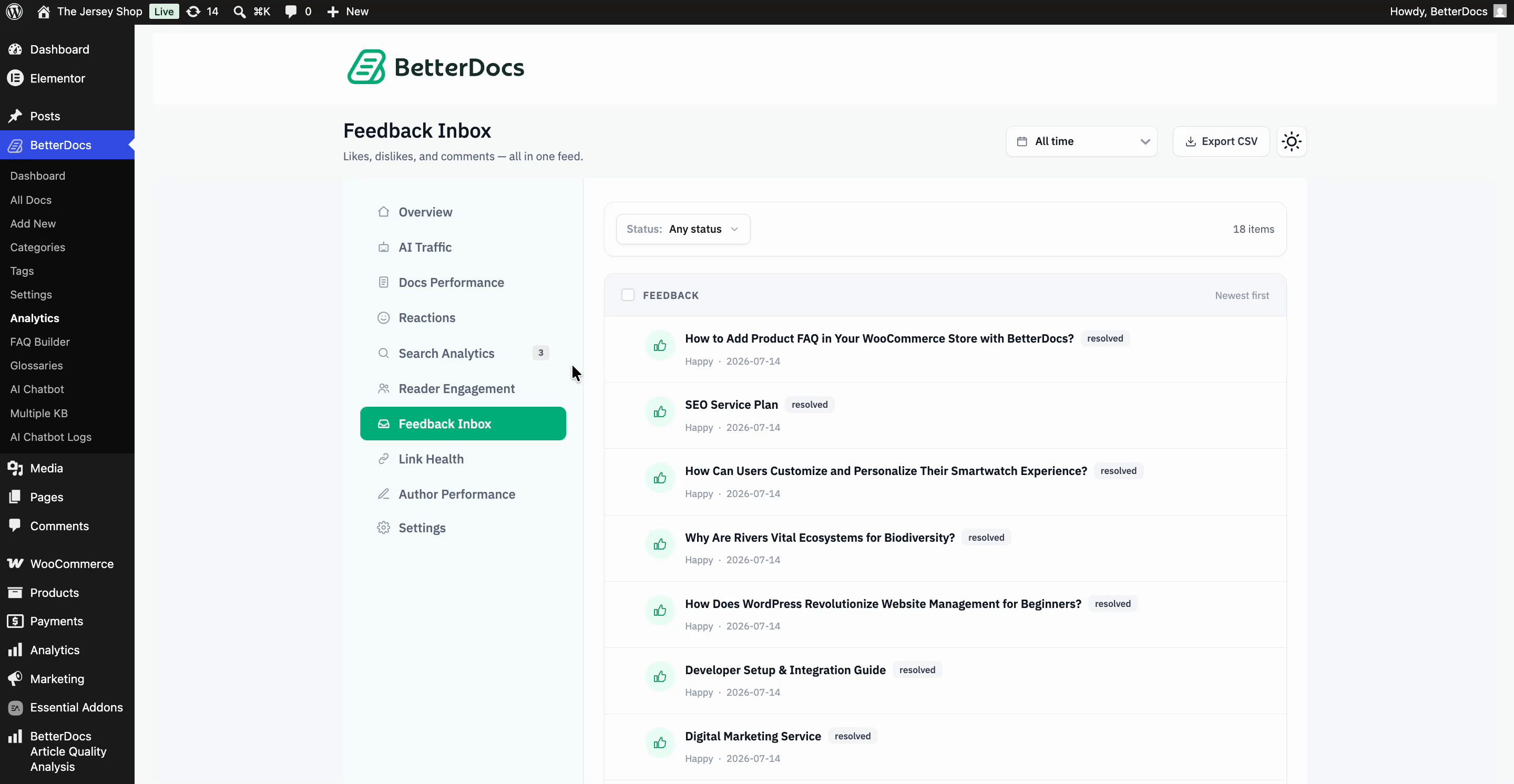The width and height of the screenshot is (1514, 784).
Task: Click the Dashboard gauge icon in WP sidebar
Action: pyautogui.click(x=15, y=49)
